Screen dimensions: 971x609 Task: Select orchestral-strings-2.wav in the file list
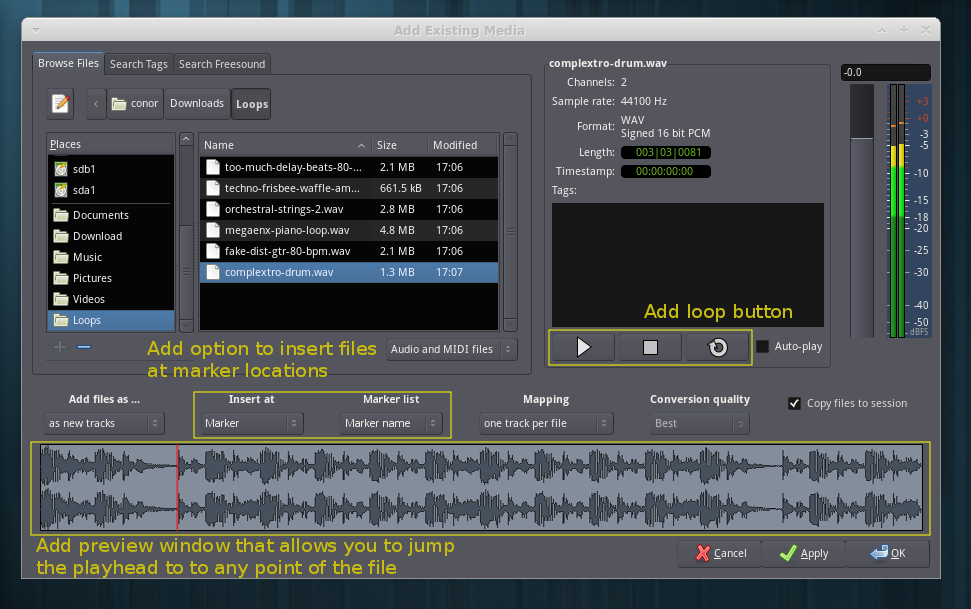284,209
